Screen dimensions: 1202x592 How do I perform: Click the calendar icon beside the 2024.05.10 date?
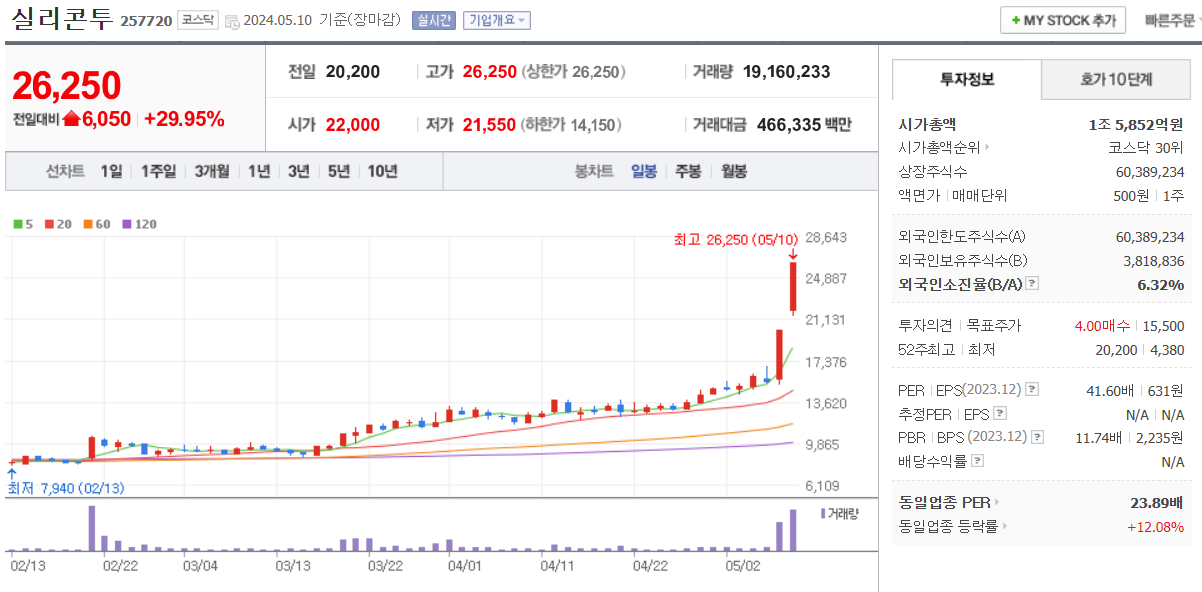[x=232, y=21]
